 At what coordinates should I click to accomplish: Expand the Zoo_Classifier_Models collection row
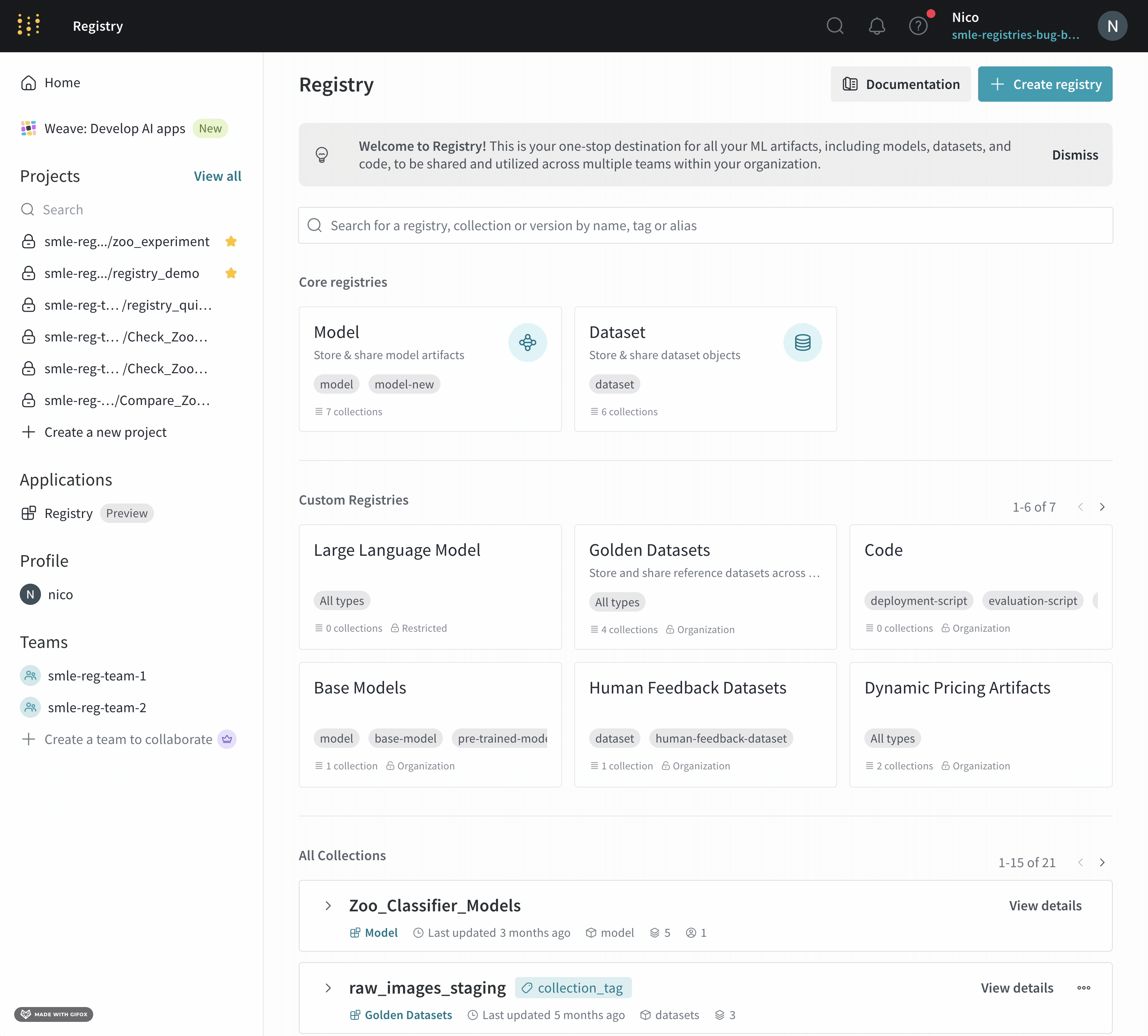327,906
